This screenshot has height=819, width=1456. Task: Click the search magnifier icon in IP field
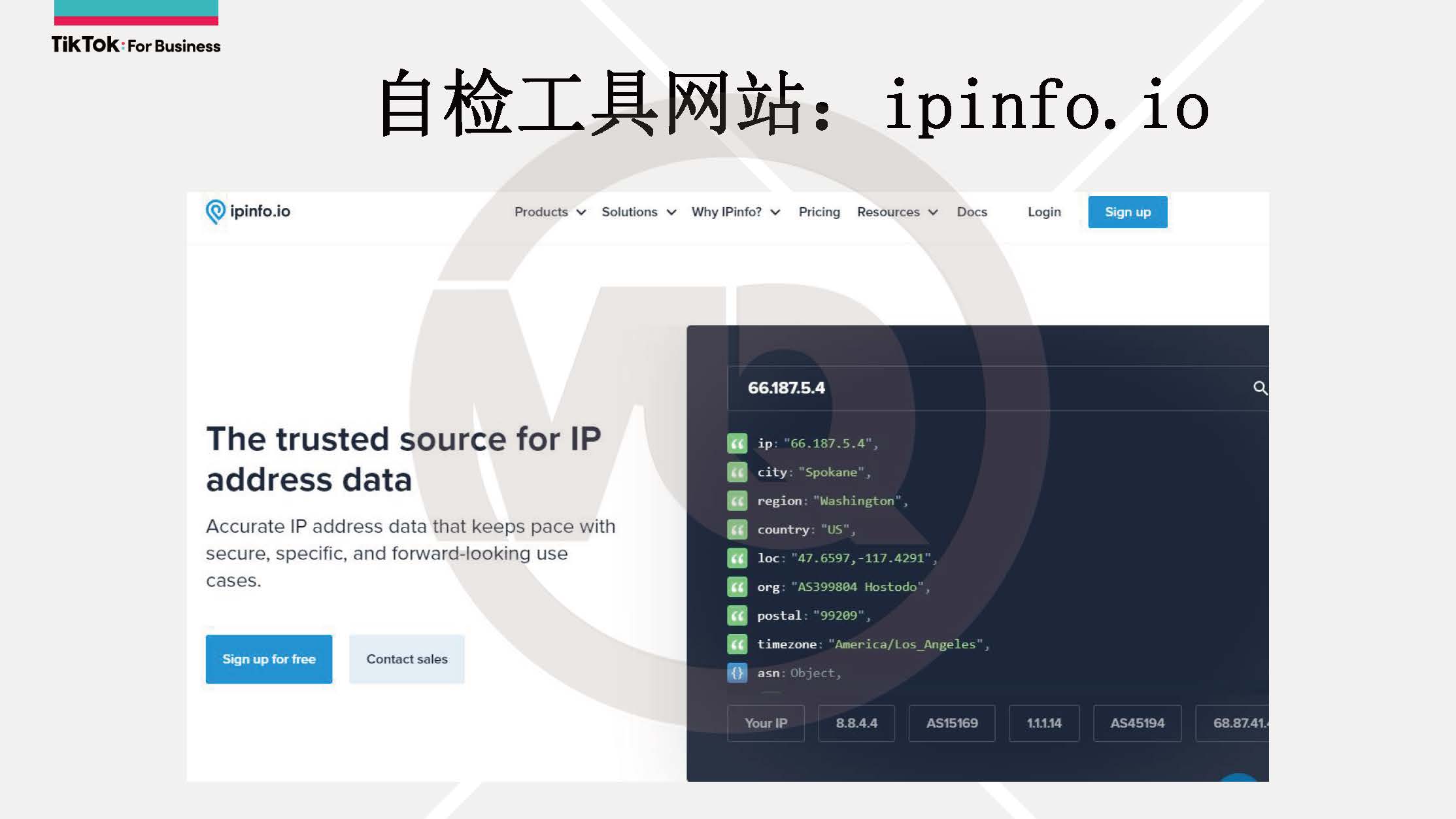[1260, 388]
